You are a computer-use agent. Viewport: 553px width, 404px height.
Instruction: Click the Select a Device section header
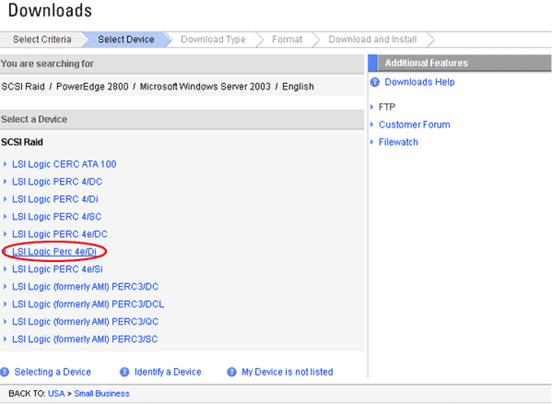pos(182,119)
